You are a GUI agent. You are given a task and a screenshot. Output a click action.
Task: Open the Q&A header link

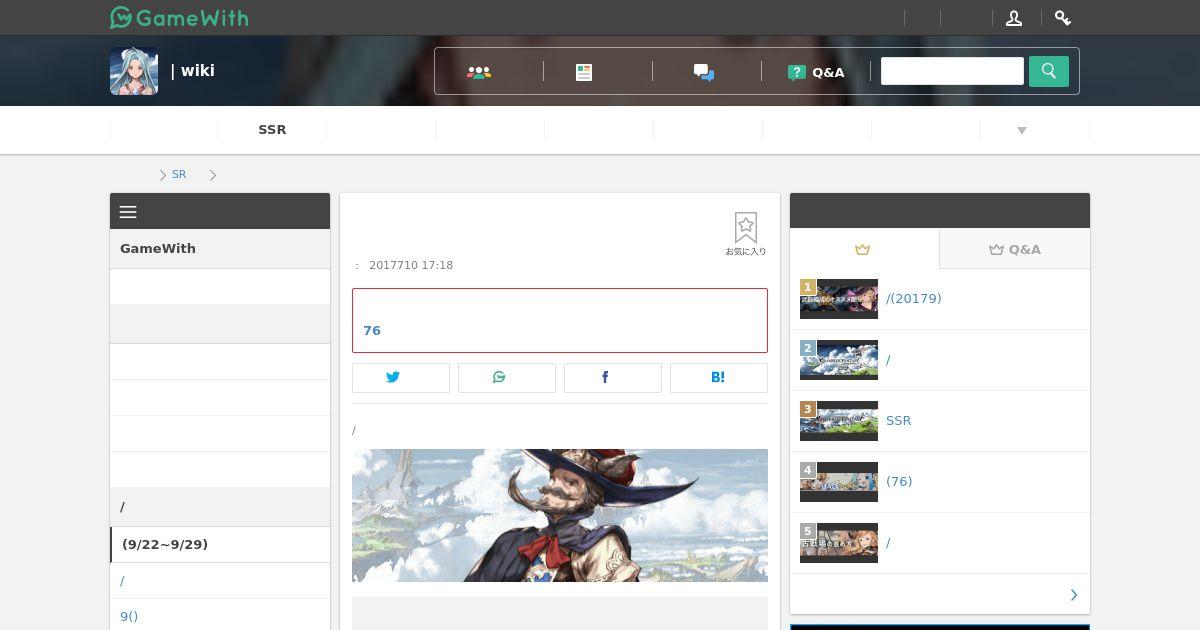pyautogui.click(x=816, y=72)
